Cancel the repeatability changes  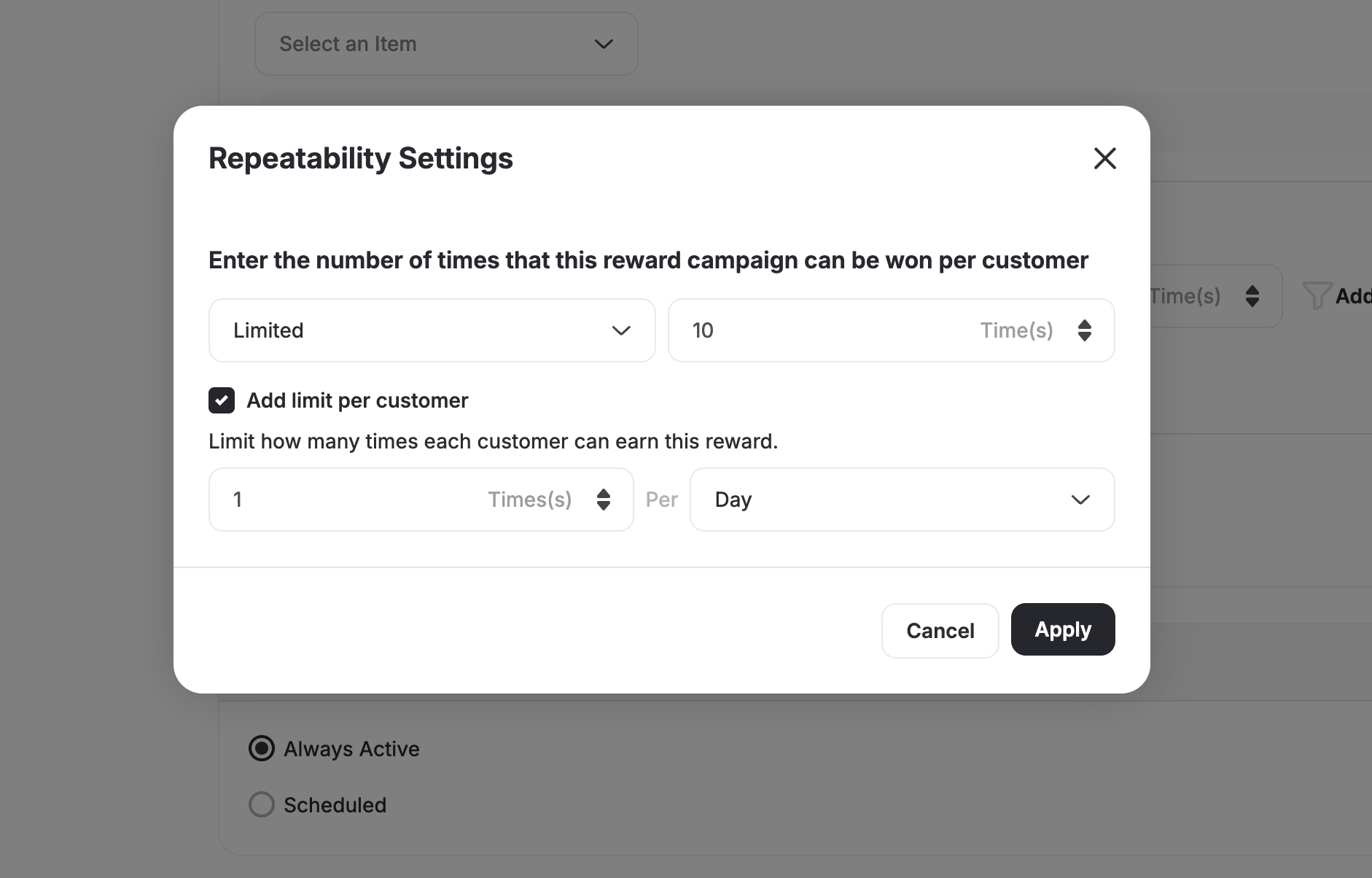click(940, 630)
